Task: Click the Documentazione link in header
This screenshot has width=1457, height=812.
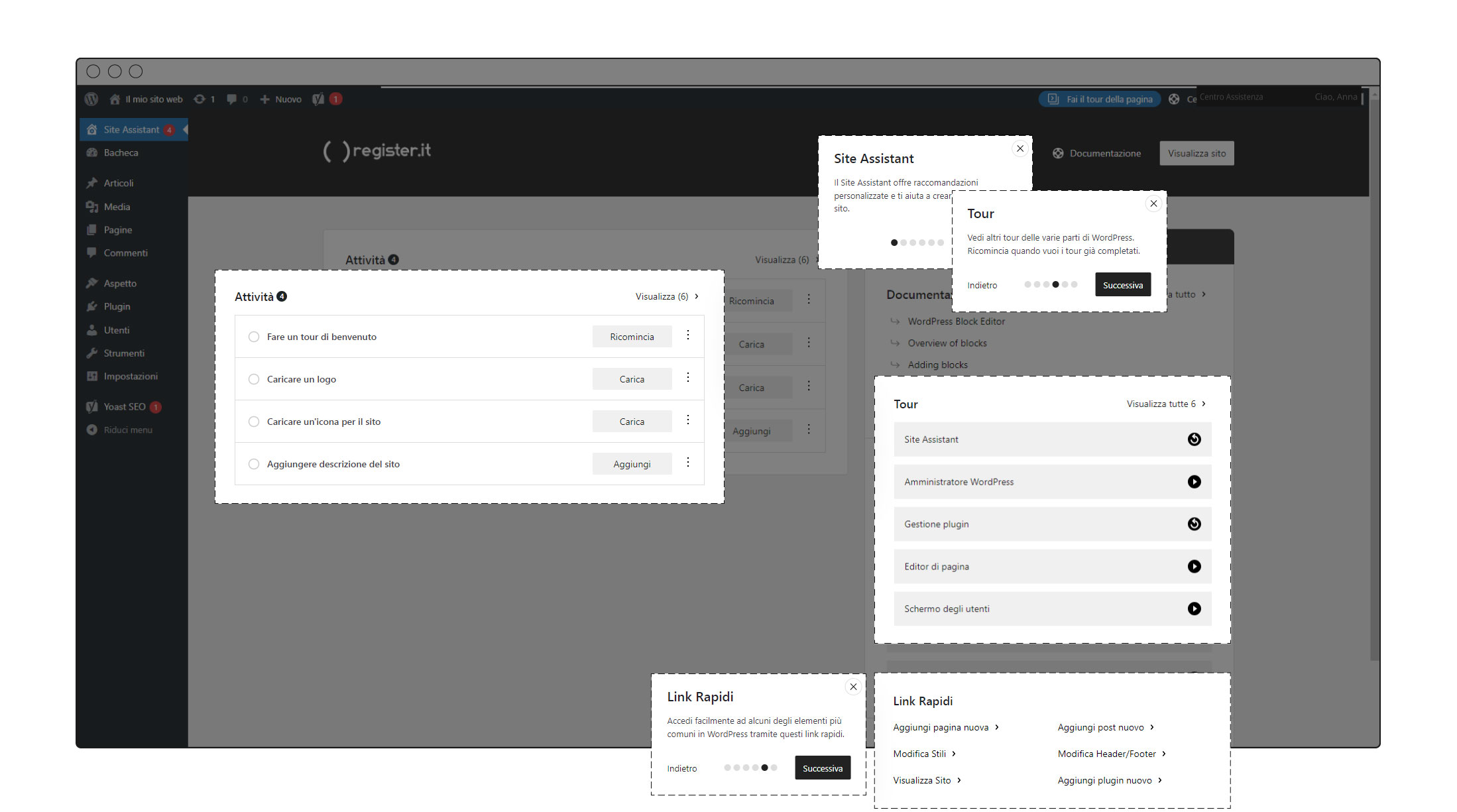Action: pyautogui.click(x=1097, y=153)
